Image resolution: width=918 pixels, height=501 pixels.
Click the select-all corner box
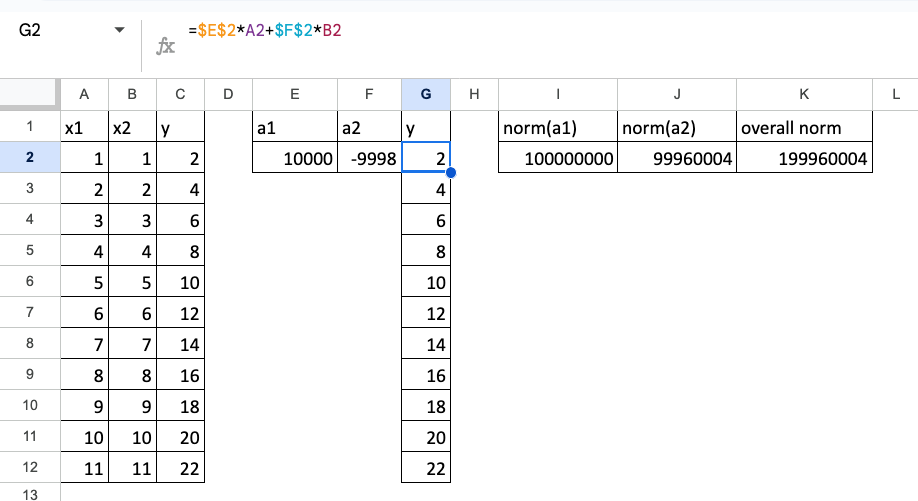click(30, 95)
